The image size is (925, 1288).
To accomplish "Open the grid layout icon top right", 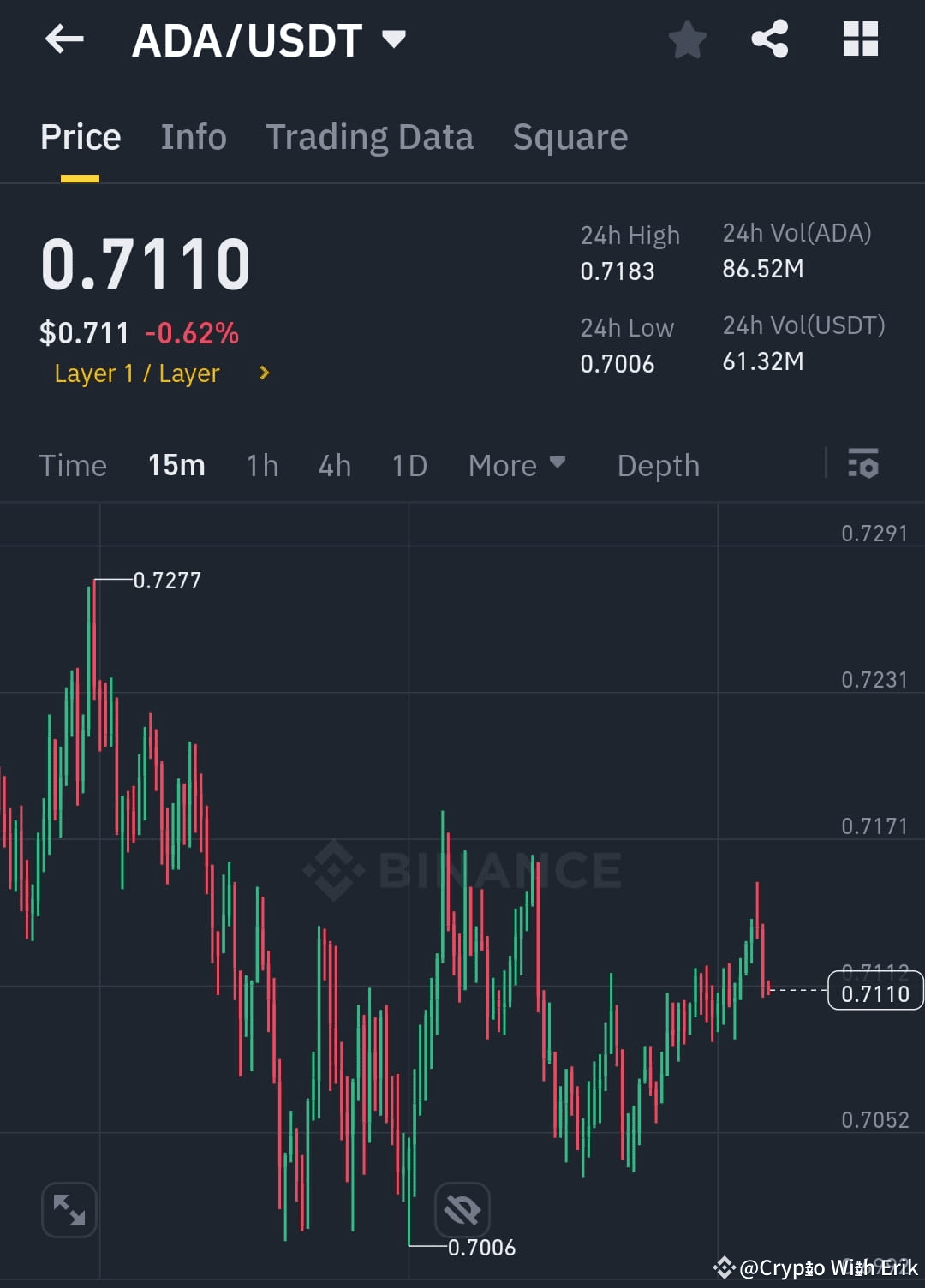I will pyautogui.click(x=860, y=39).
